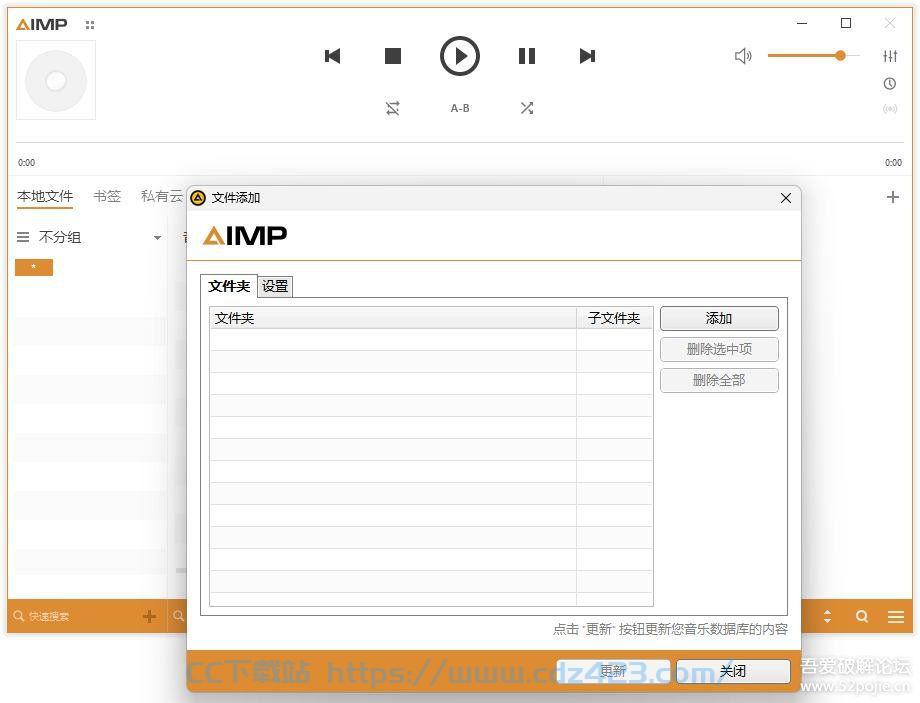Switch to the 本地文件 tab

pos(45,196)
